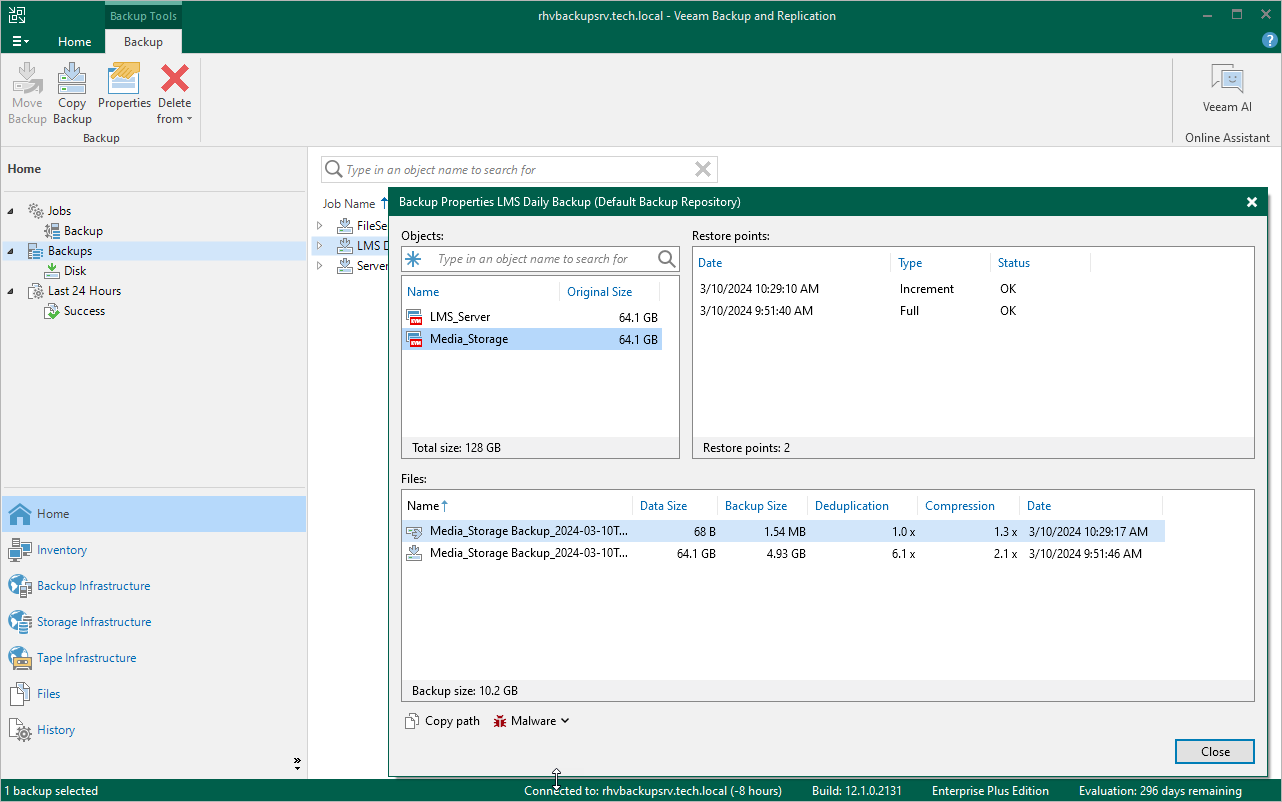Collapse the Last 24 Hours node
The width and height of the screenshot is (1282, 802).
coord(11,291)
